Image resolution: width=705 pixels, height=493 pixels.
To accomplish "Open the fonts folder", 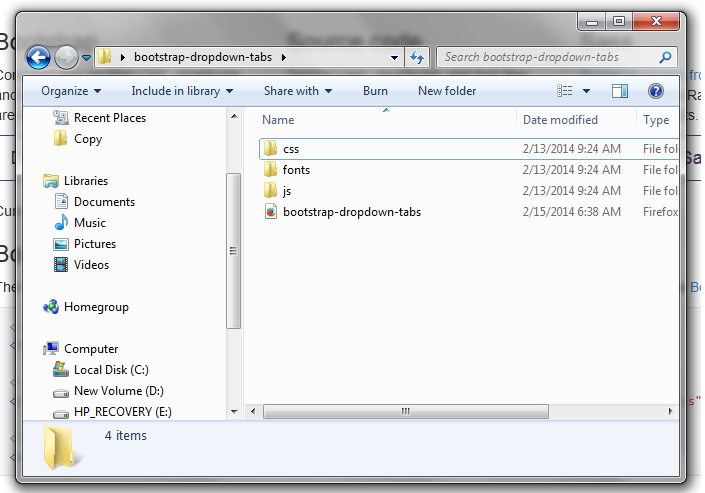I will pyautogui.click(x=296, y=170).
